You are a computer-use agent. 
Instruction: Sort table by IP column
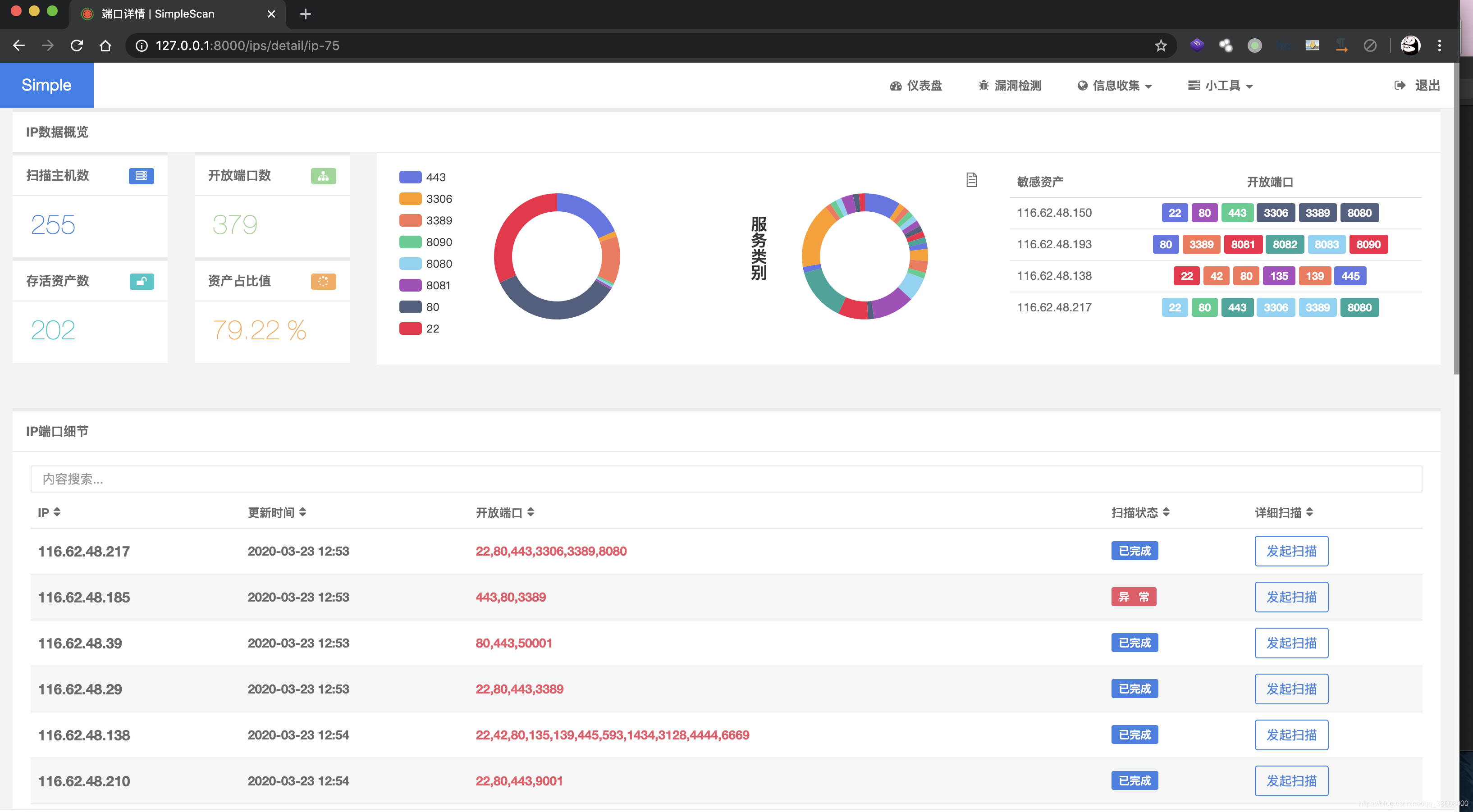tap(49, 512)
